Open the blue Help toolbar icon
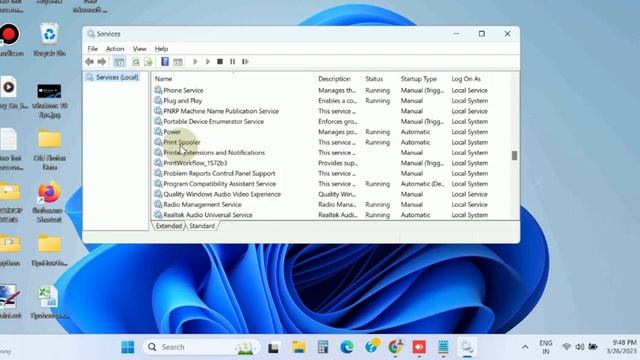Screen dimensions: 640x360 pyautogui.click(x=165, y=62)
